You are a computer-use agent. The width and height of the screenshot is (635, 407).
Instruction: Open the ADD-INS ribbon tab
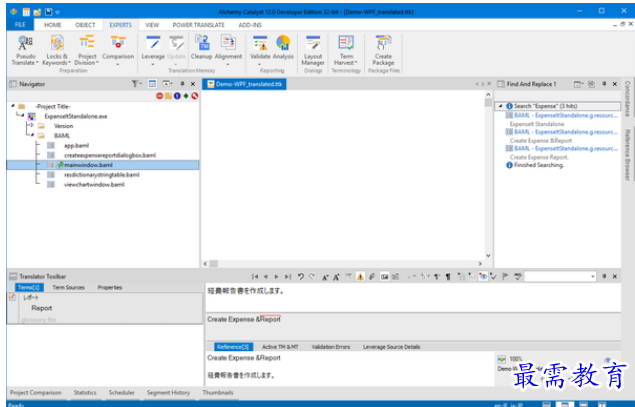click(x=250, y=25)
